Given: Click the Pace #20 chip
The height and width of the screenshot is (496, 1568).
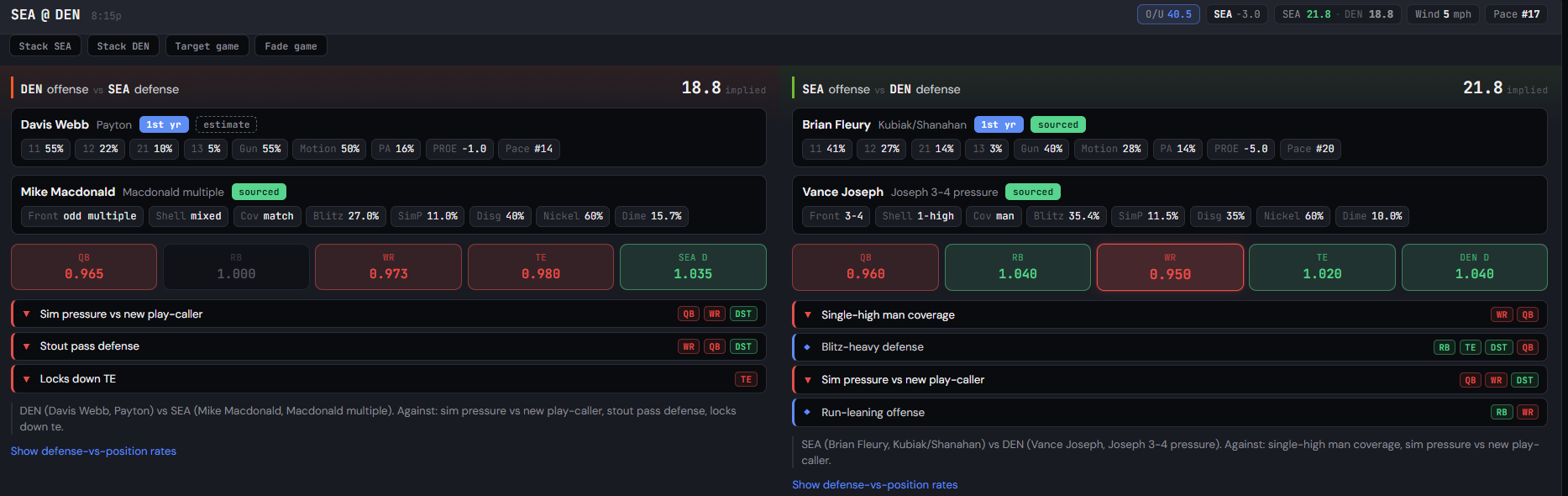Looking at the screenshot, I should click(1311, 149).
